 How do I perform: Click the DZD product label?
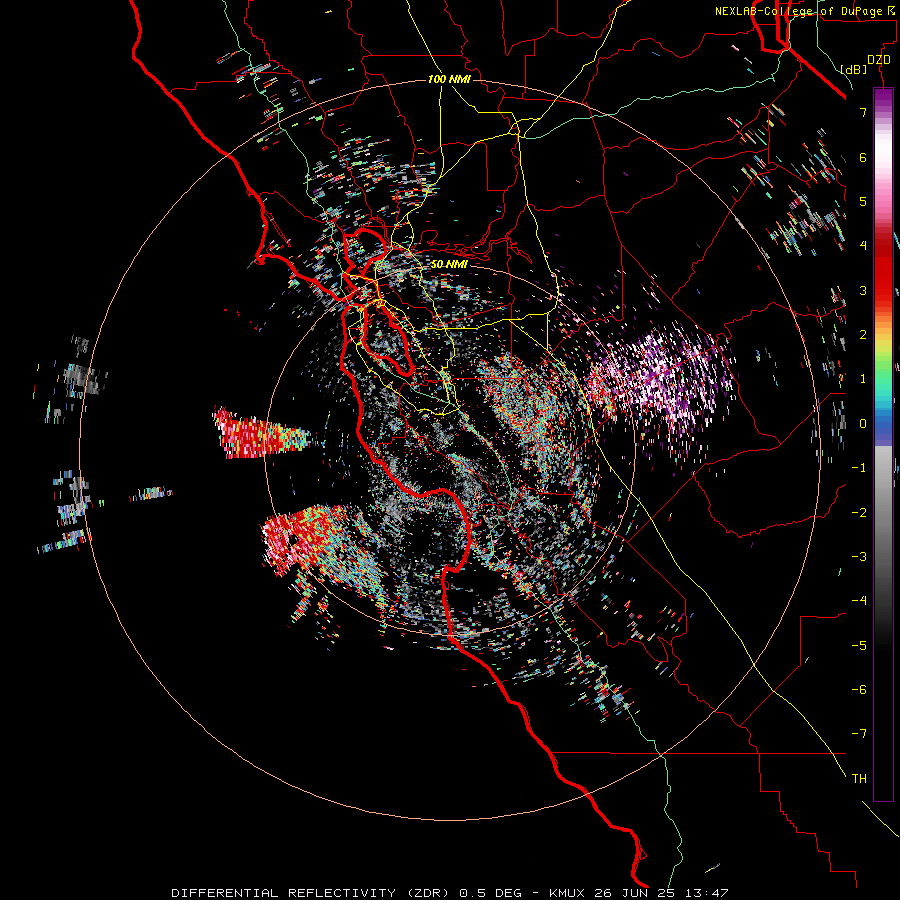tap(879, 60)
